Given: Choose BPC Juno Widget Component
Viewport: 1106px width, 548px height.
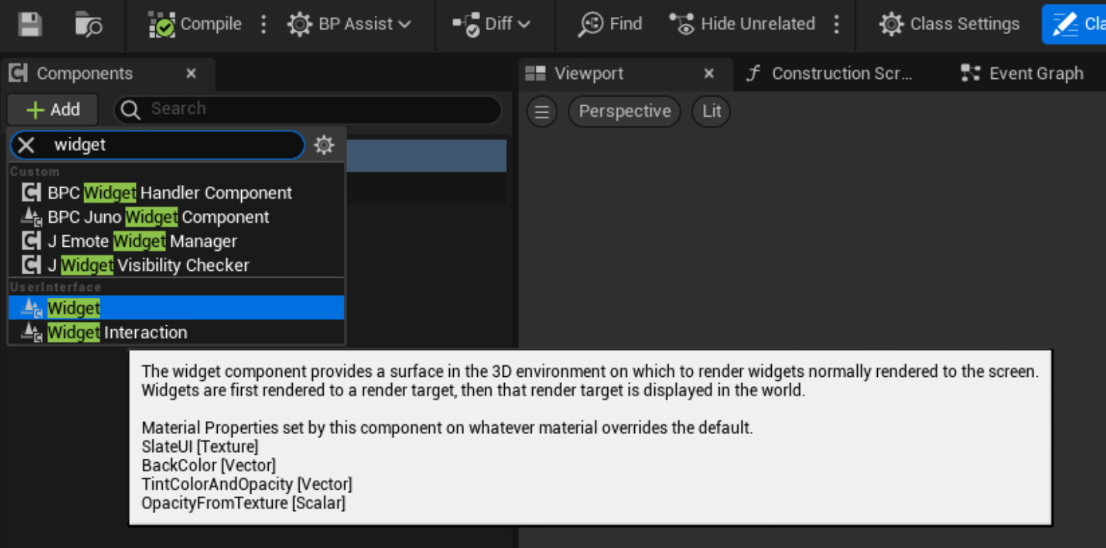Looking at the screenshot, I should tap(158, 217).
